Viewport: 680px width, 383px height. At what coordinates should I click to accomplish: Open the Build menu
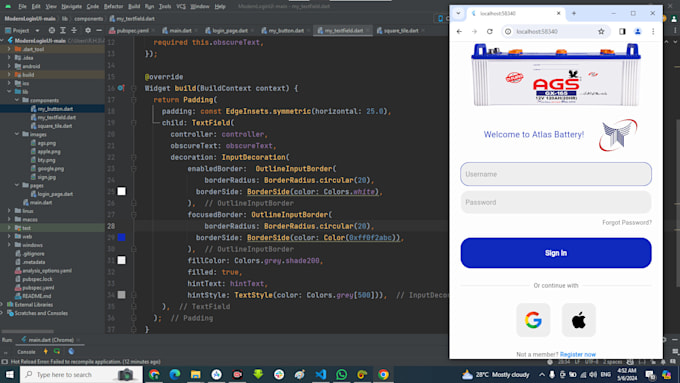click(134, 7)
